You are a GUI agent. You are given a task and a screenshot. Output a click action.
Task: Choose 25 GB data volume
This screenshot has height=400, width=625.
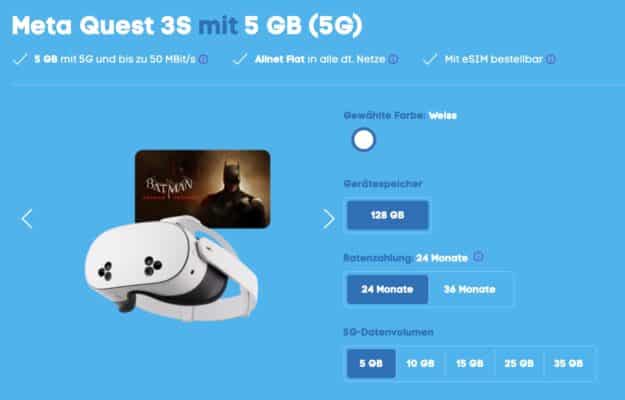(519, 363)
